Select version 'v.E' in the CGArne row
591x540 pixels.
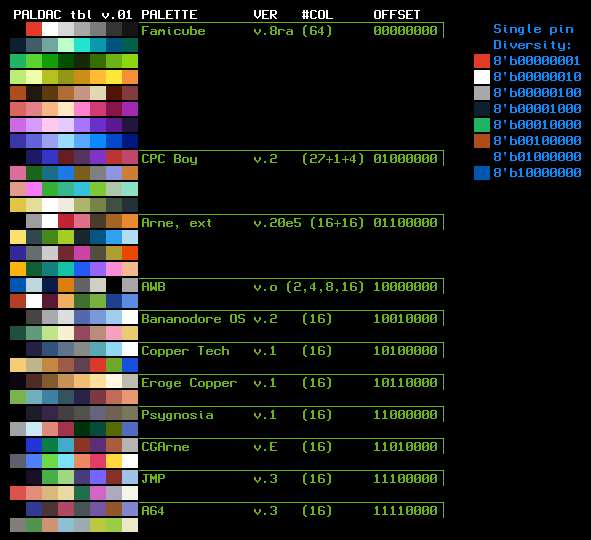(x=266, y=447)
